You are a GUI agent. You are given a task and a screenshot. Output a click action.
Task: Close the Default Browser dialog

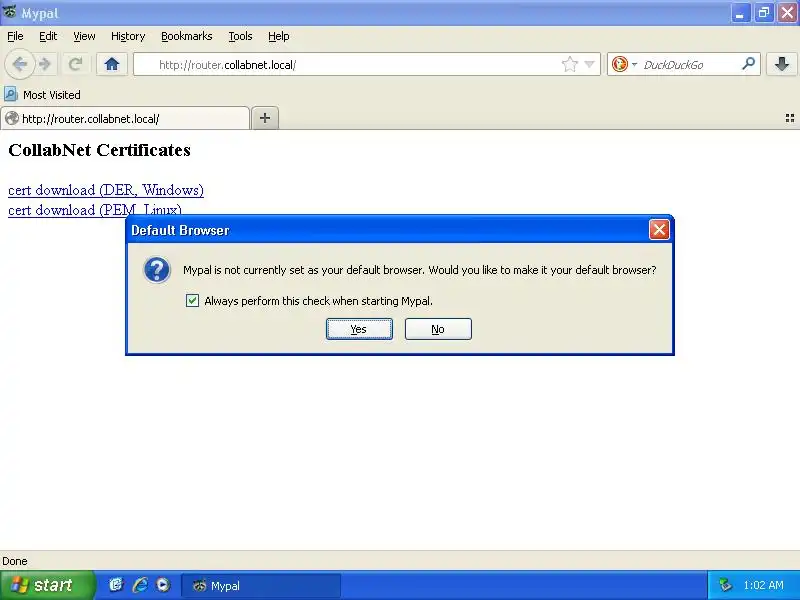click(659, 230)
